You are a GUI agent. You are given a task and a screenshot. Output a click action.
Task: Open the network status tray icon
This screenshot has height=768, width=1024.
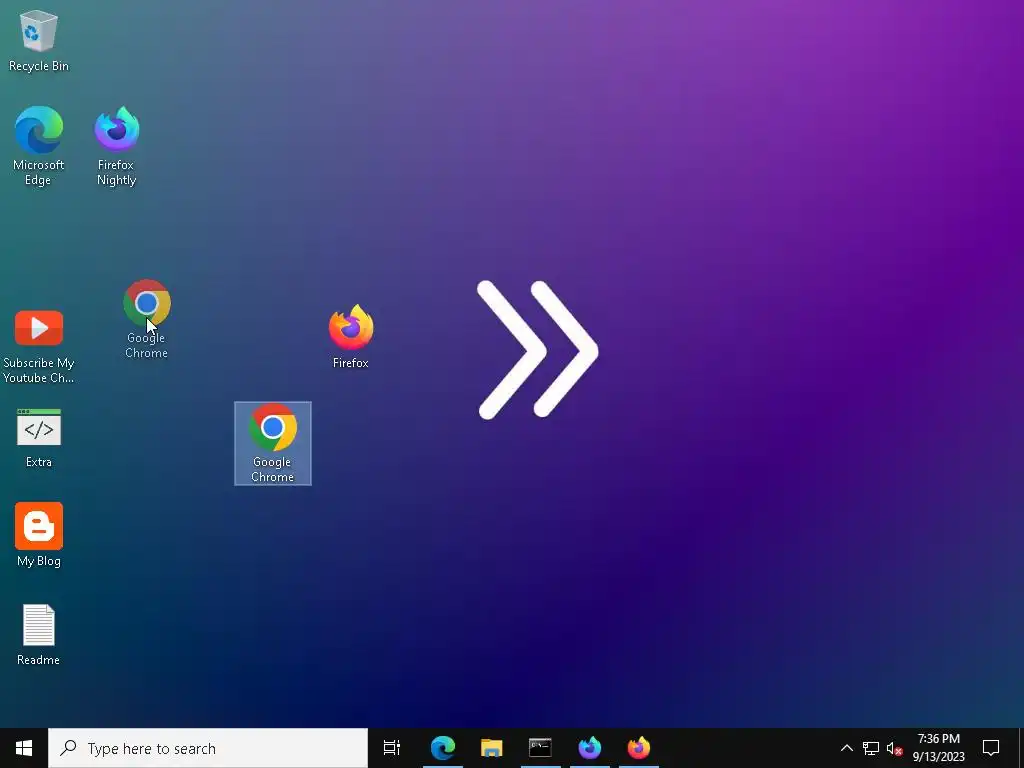[871, 748]
